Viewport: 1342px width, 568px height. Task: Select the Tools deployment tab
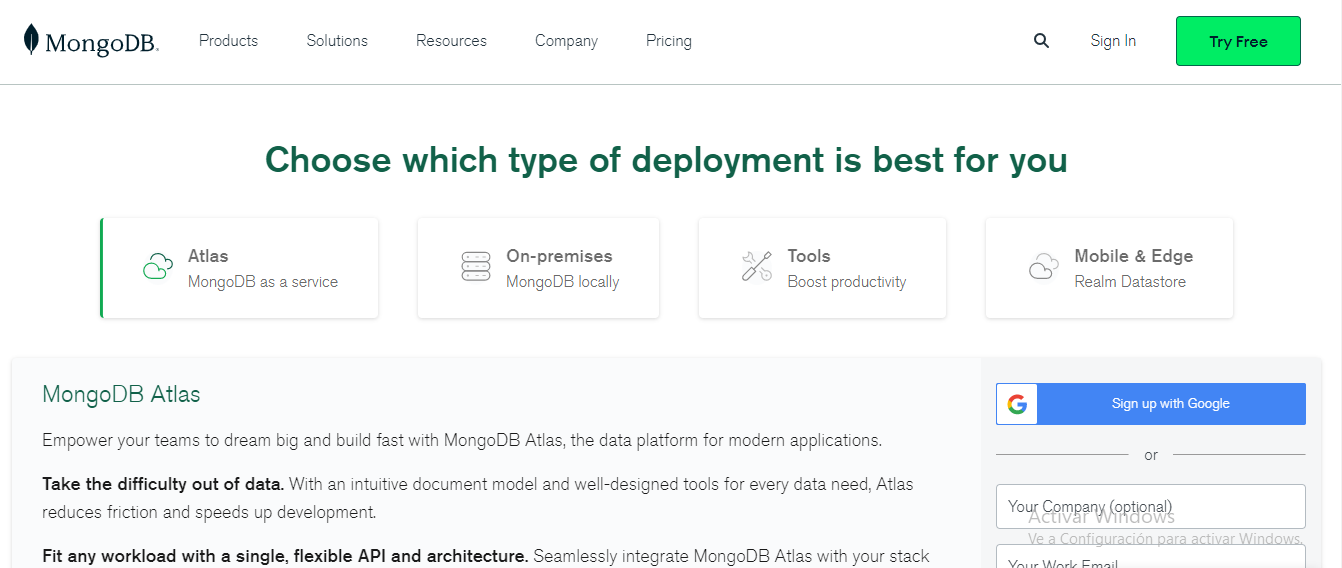click(x=822, y=268)
